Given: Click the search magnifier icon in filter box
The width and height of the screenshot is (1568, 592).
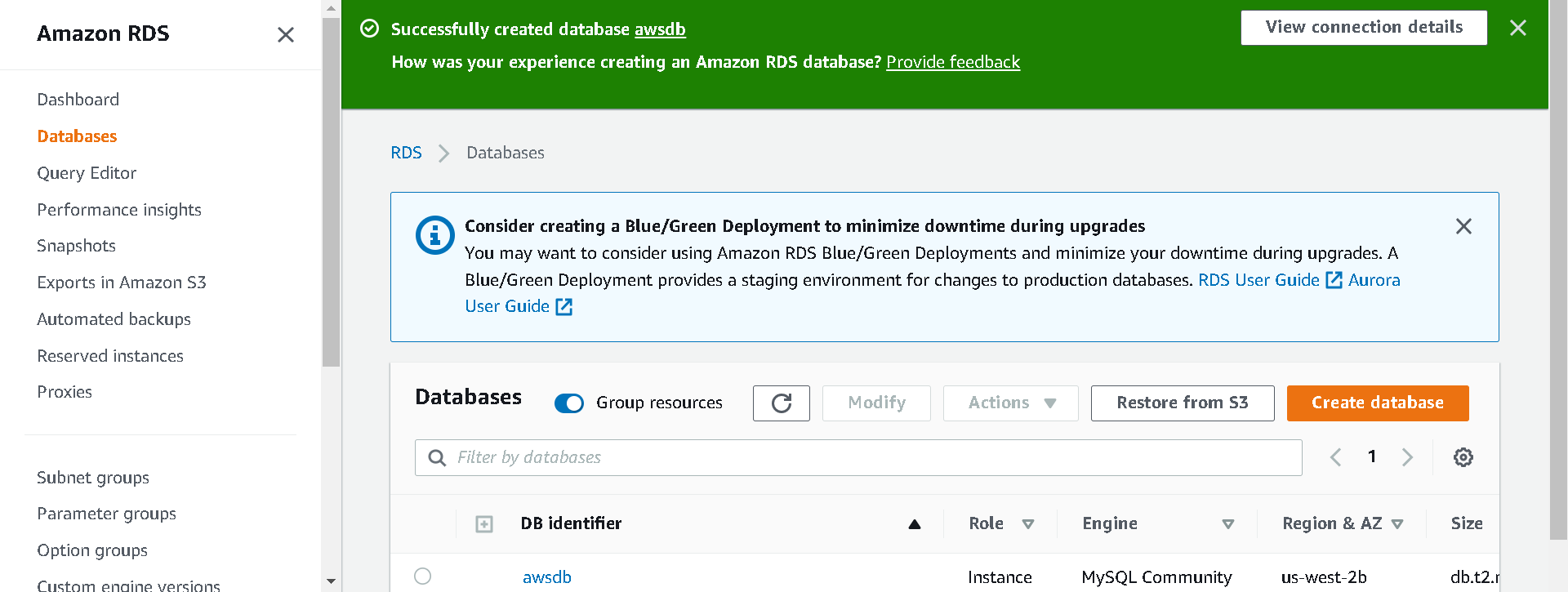Looking at the screenshot, I should click(x=438, y=458).
